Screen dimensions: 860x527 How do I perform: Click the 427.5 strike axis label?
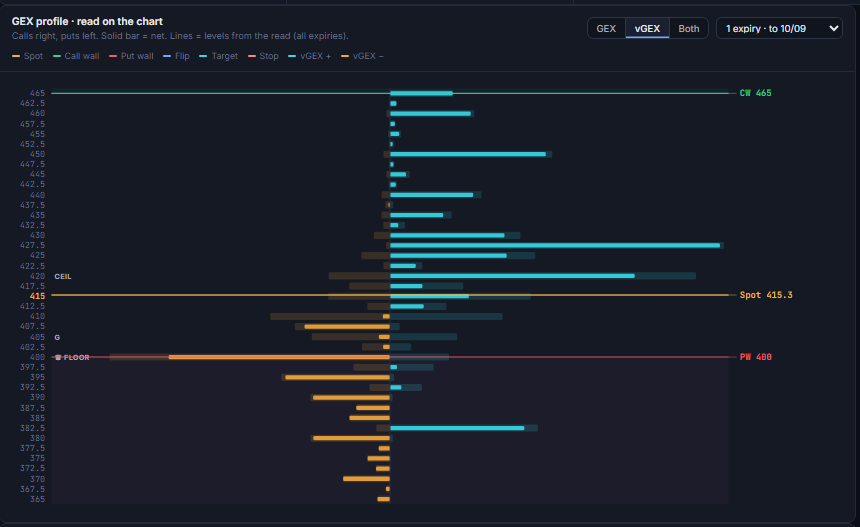click(x=32, y=245)
